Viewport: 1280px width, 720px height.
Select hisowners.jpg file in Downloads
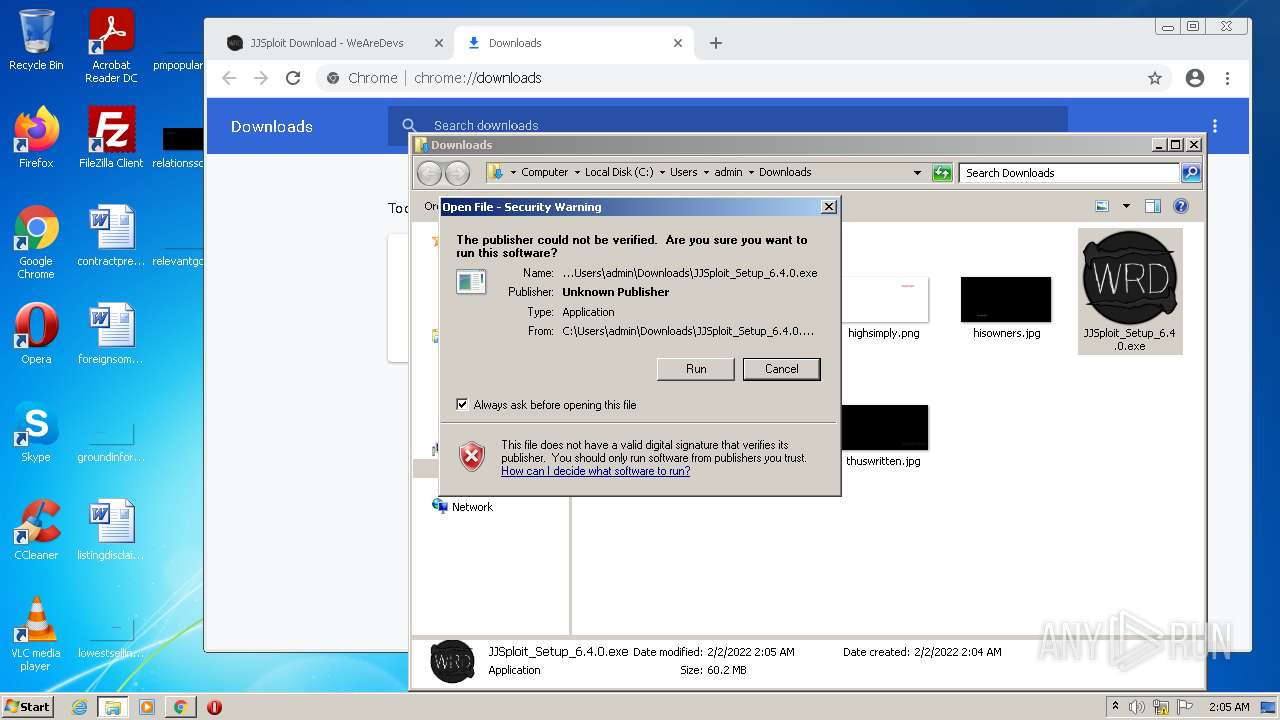tap(1006, 308)
